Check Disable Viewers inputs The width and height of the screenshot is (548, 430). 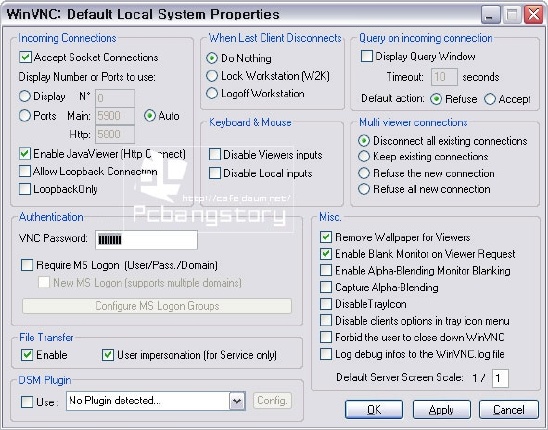coord(215,155)
